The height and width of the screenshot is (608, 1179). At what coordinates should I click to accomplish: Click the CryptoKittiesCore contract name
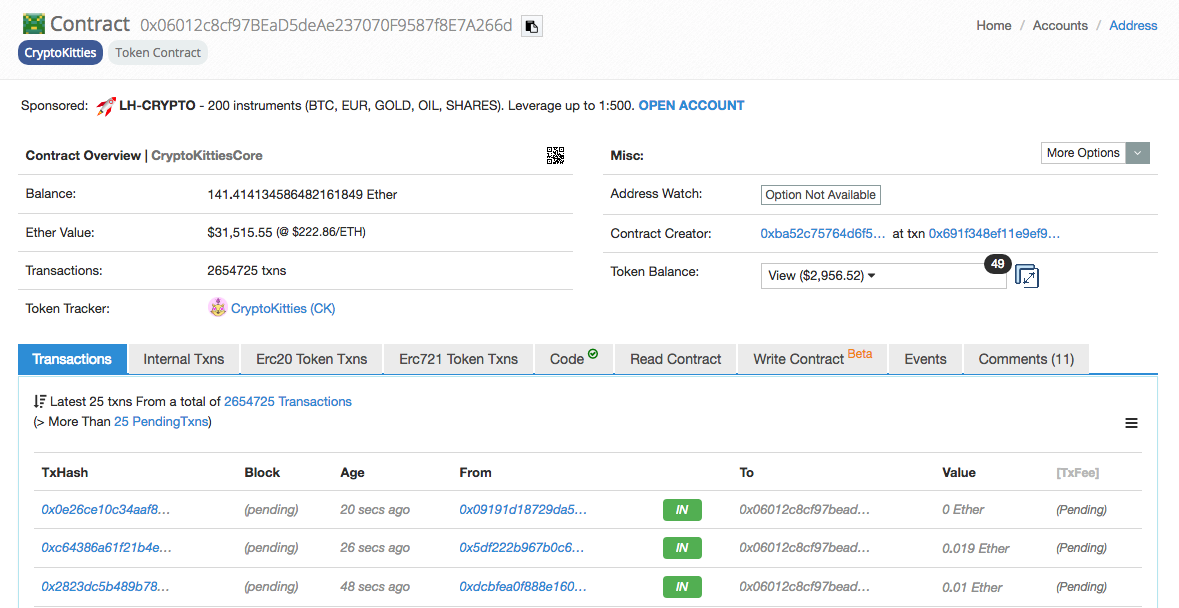(207, 156)
